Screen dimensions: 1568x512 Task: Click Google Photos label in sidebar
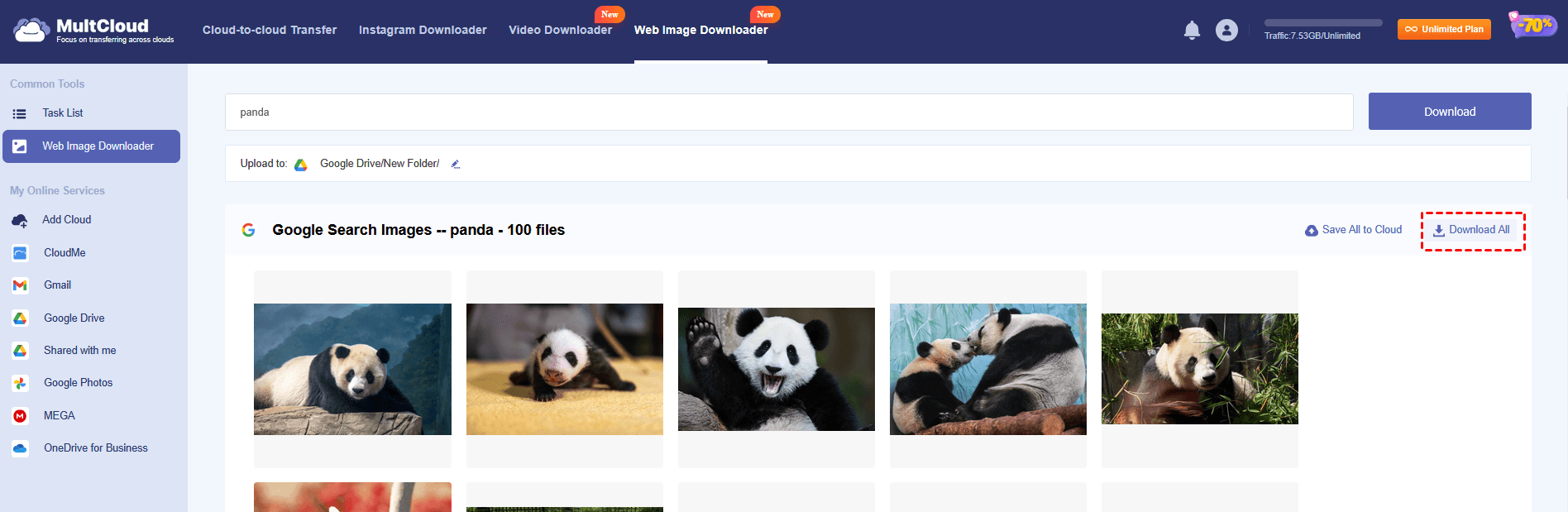[x=79, y=383]
